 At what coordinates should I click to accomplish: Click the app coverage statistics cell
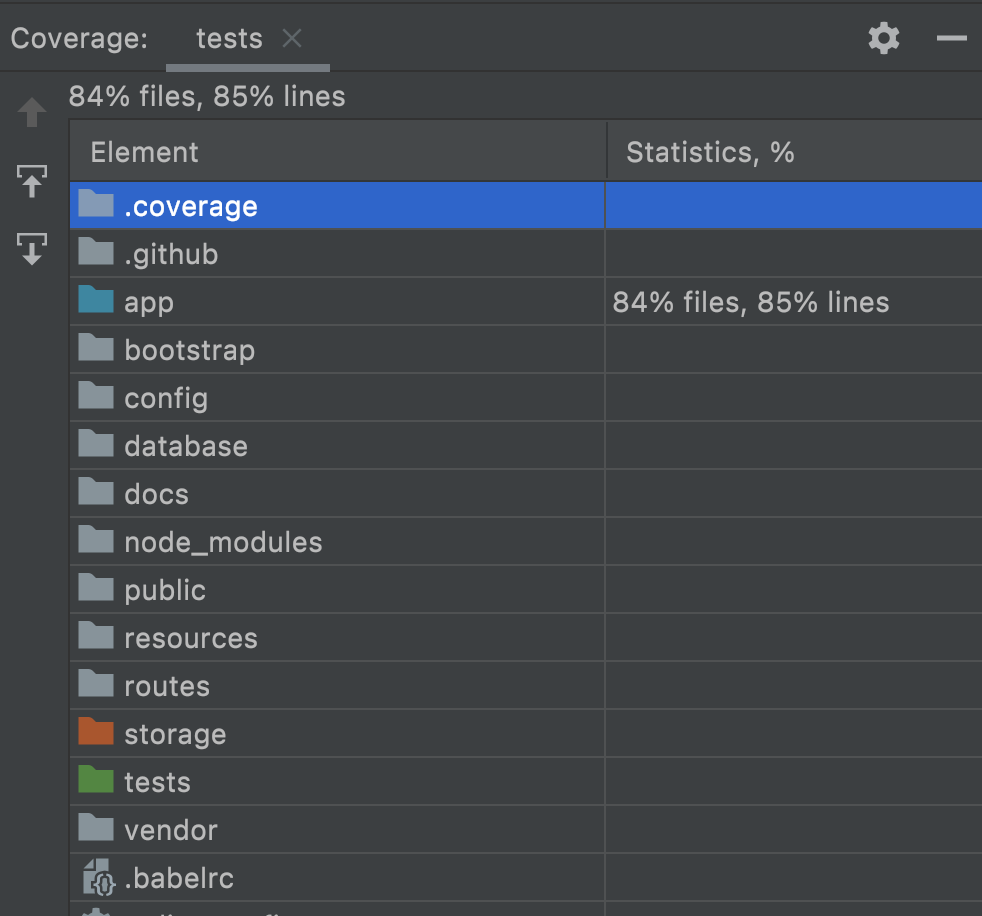[751, 302]
